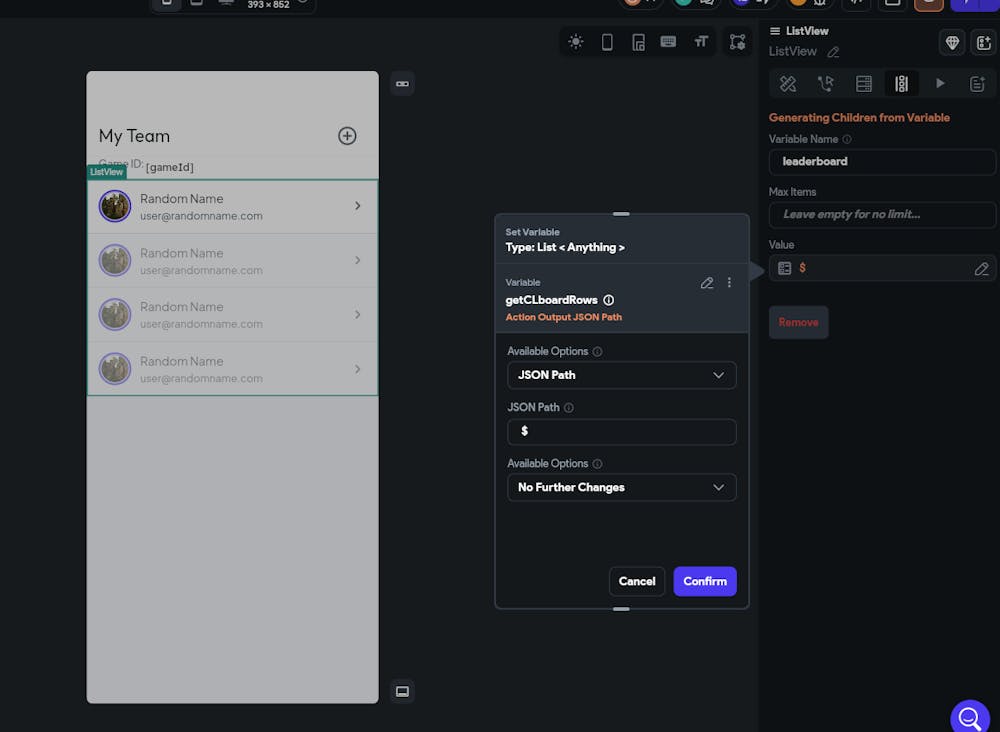Expand the JSON Path options dropdown
This screenshot has height=732, width=1000.
621,375
